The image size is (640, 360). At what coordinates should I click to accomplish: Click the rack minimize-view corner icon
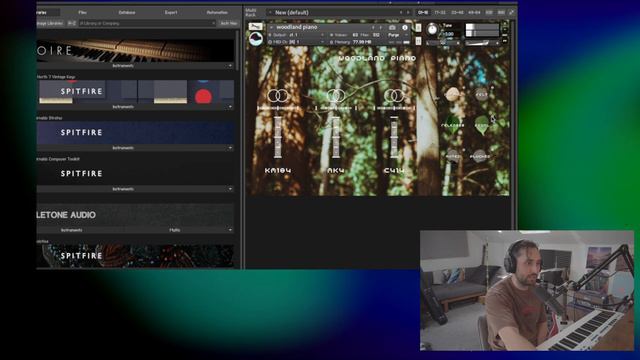[x=511, y=13]
